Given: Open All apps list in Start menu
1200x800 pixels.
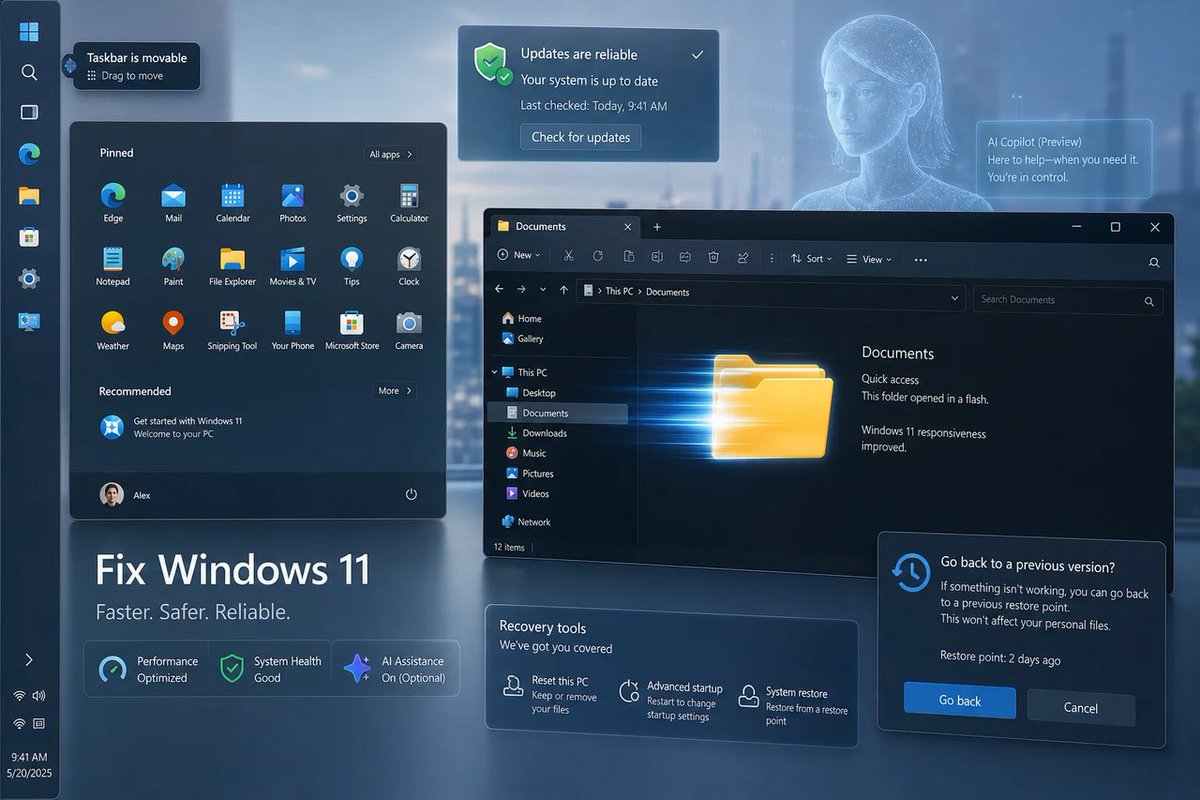Looking at the screenshot, I should (390, 154).
